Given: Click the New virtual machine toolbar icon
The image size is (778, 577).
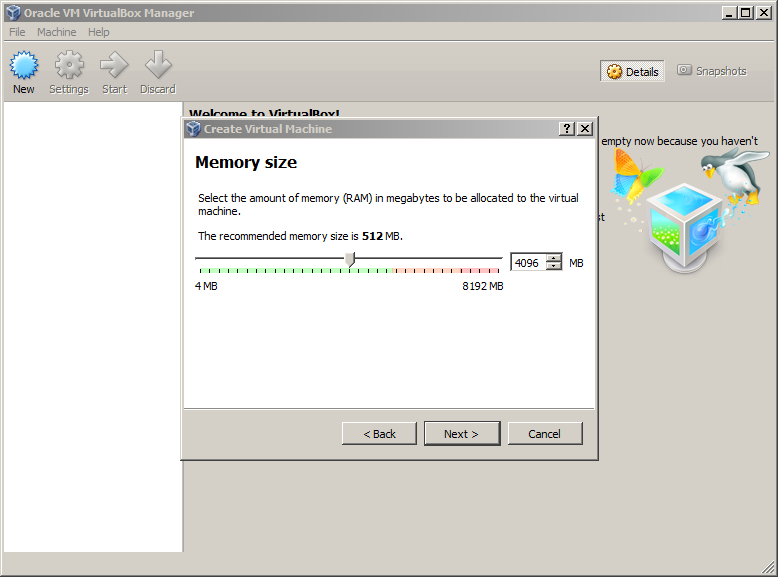Looking at the screenshot, I should [23, 65].
